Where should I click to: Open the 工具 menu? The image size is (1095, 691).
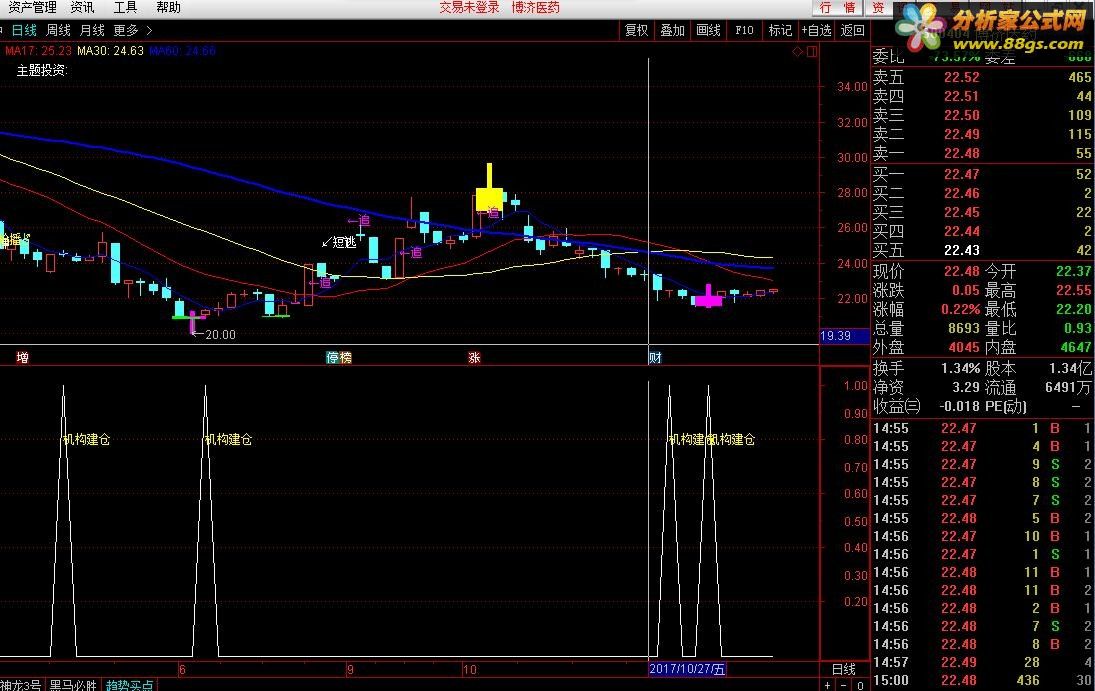(x=125, y=8)
